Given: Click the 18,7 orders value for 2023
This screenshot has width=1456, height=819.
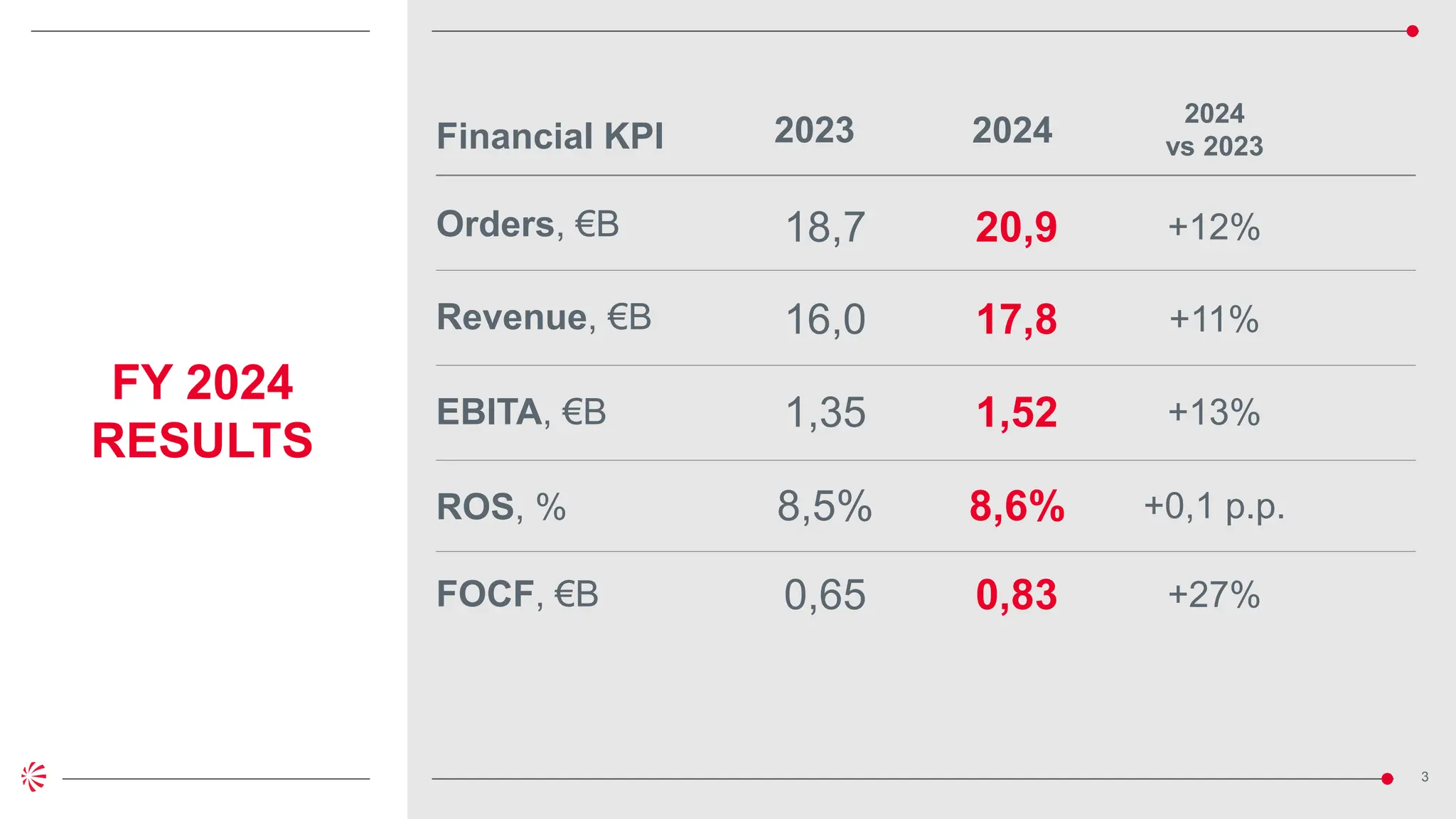Looking at the screenshot, I should coord(825,227).
